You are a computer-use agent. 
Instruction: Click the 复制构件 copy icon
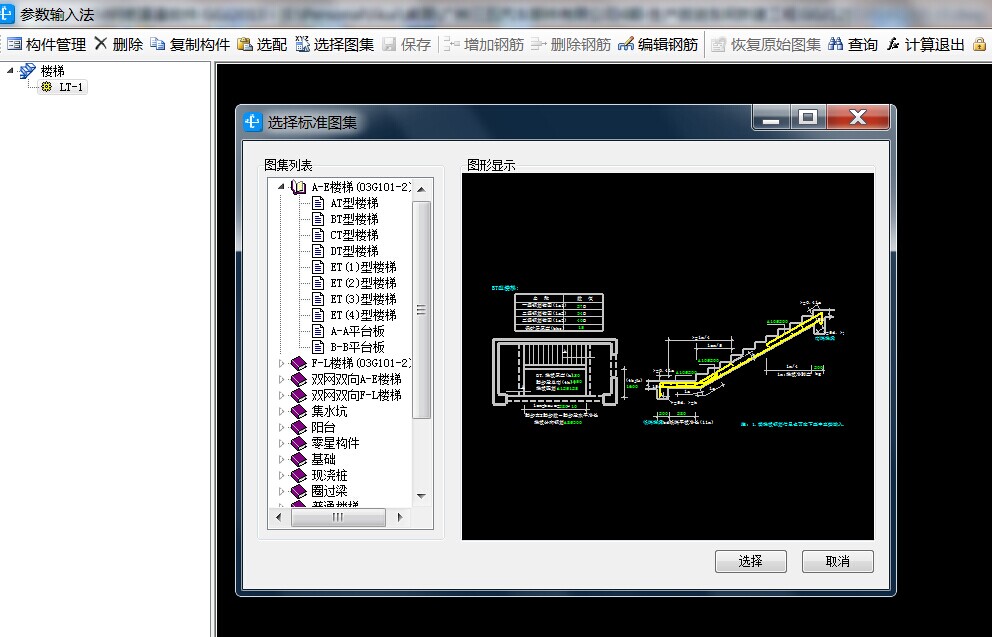[158, 44]
